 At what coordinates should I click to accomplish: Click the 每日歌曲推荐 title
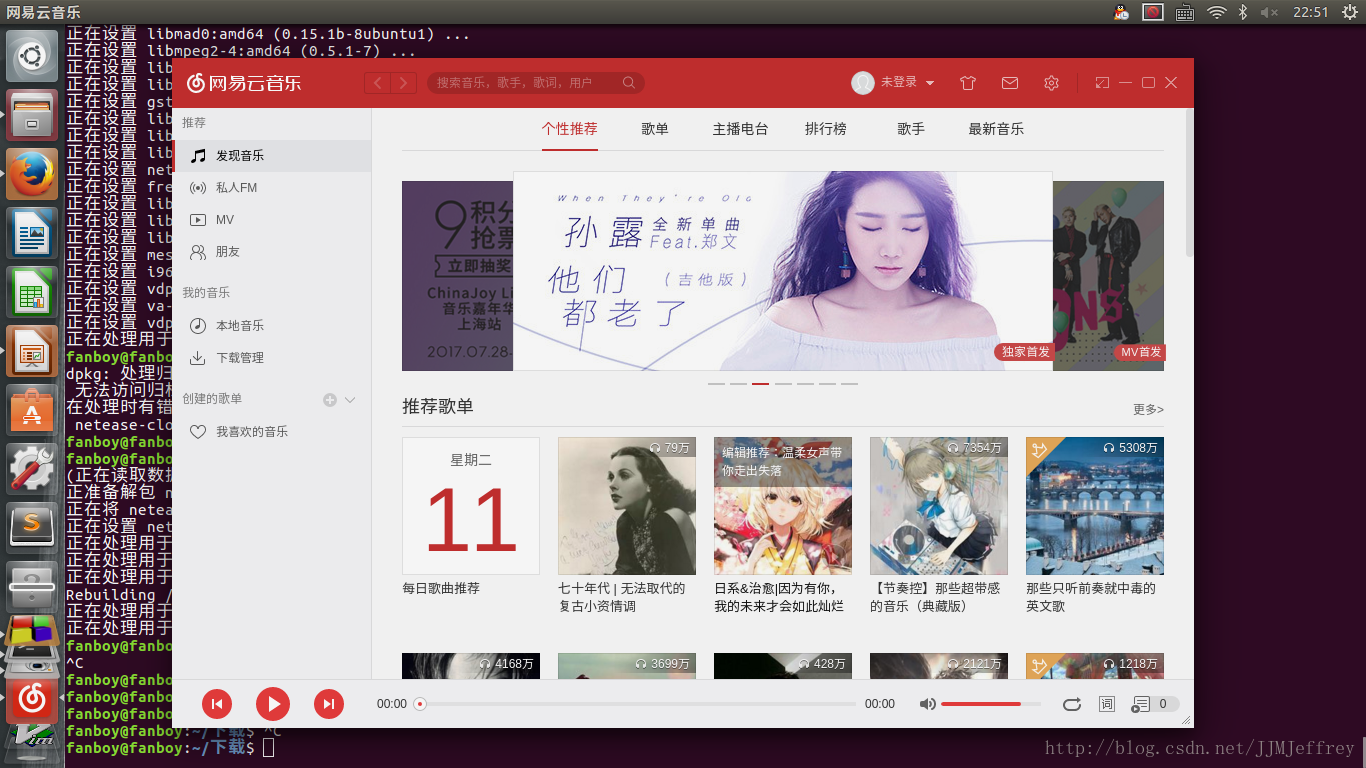441,588
